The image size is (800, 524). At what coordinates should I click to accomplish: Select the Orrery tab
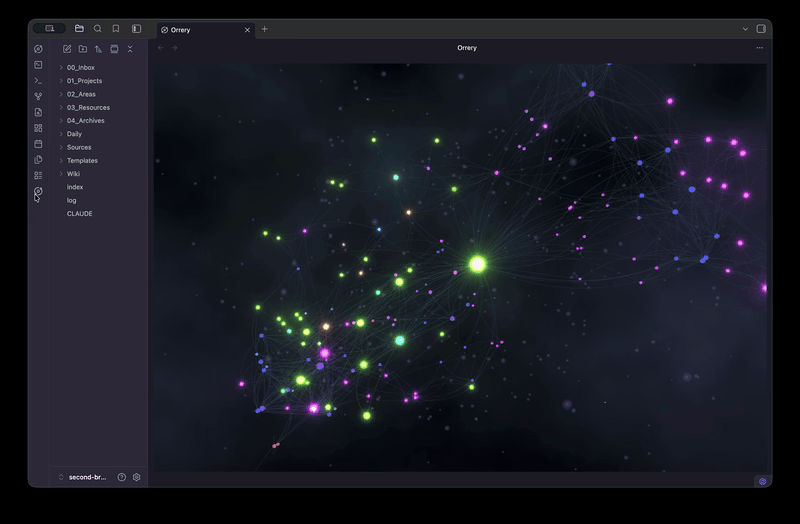(205, 30)
